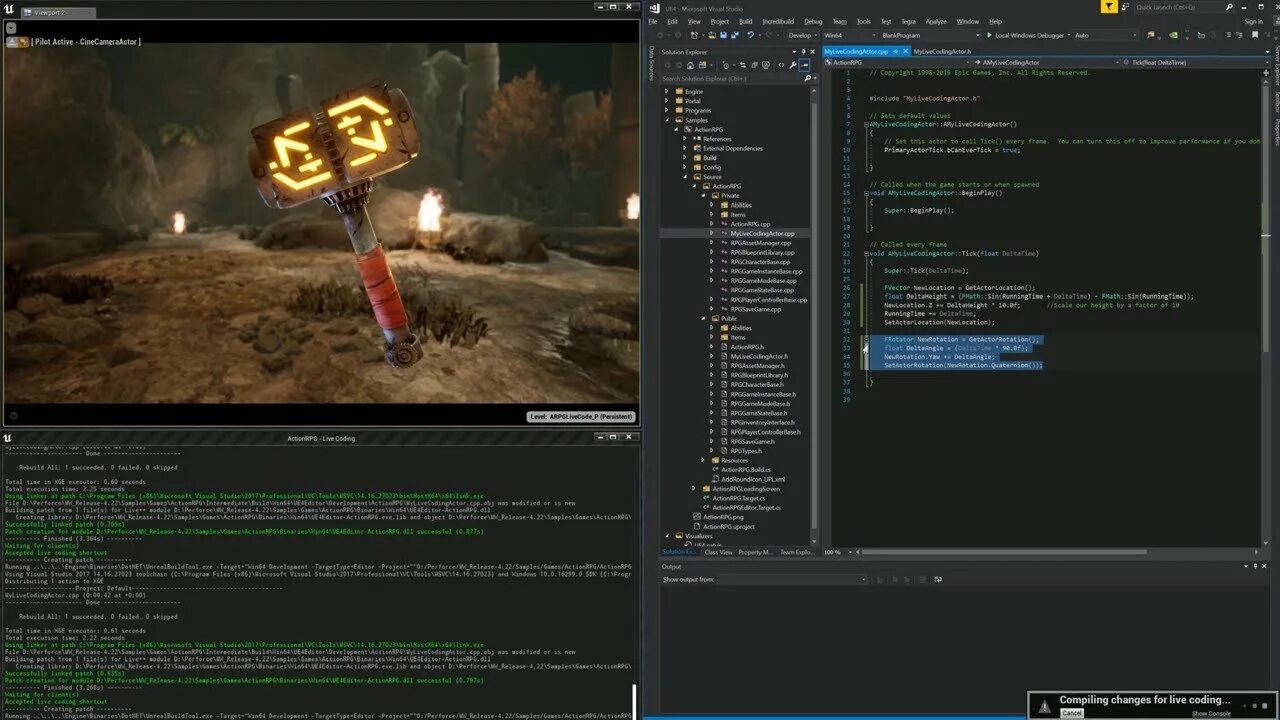Image resolution: width=1280 pixels, height=720 pixels.
Task: Collapse the outline toggle beside Tick function
Action: pyautogui.click(x=866, y=253)
